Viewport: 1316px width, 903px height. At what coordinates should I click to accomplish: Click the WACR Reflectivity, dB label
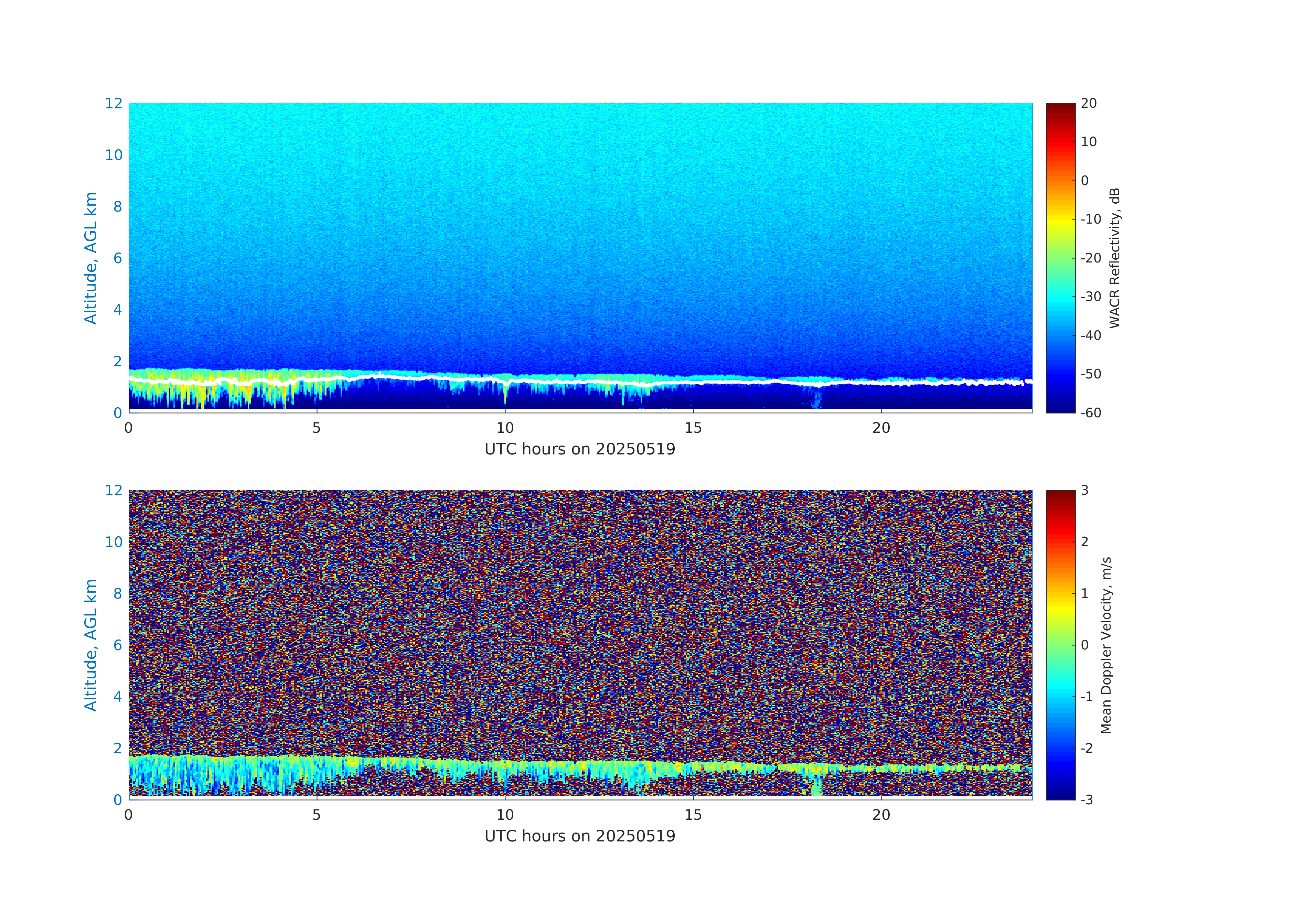(1114, 258)
